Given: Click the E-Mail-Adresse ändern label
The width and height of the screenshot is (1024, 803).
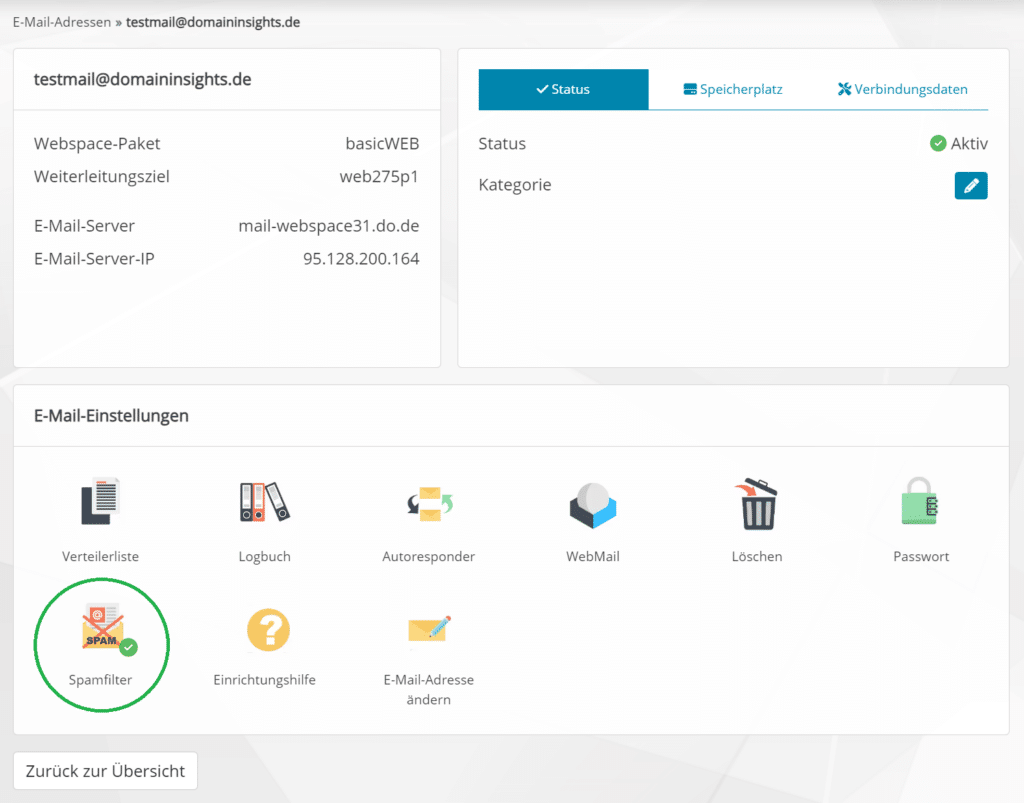Looking at the screenshot, I should coord(428,689).
